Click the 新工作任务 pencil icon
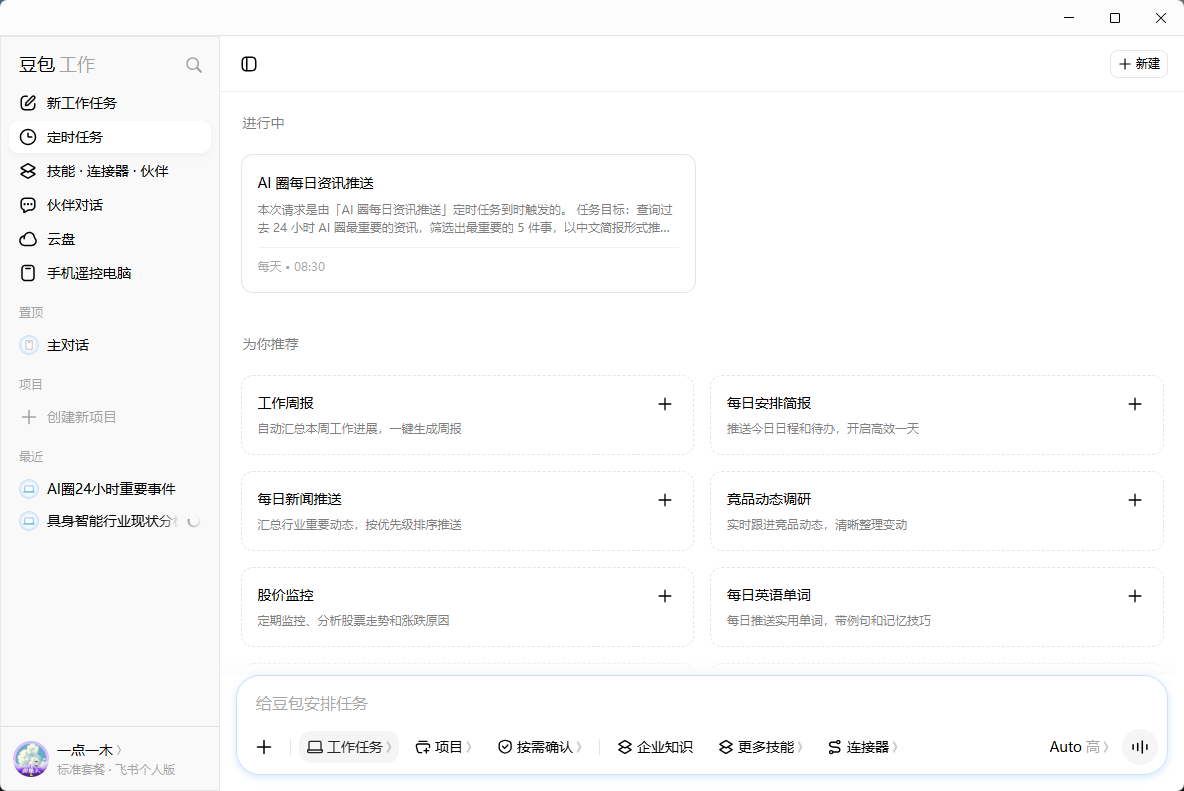Screen dimensions: 1184x791 (28, 103)
